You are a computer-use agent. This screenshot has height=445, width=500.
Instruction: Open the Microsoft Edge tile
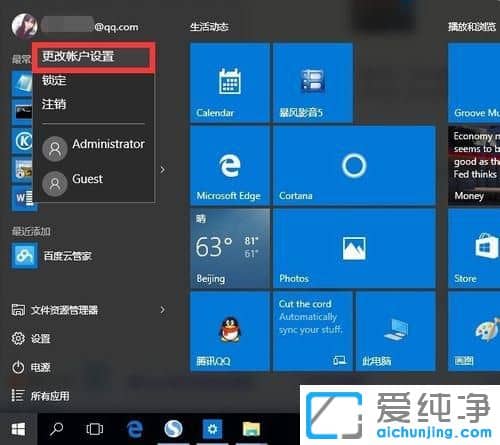pos(230,165)
